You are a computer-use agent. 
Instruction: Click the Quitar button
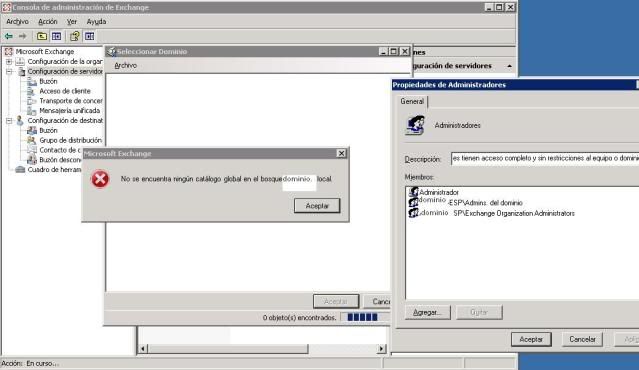pos(479,313)
